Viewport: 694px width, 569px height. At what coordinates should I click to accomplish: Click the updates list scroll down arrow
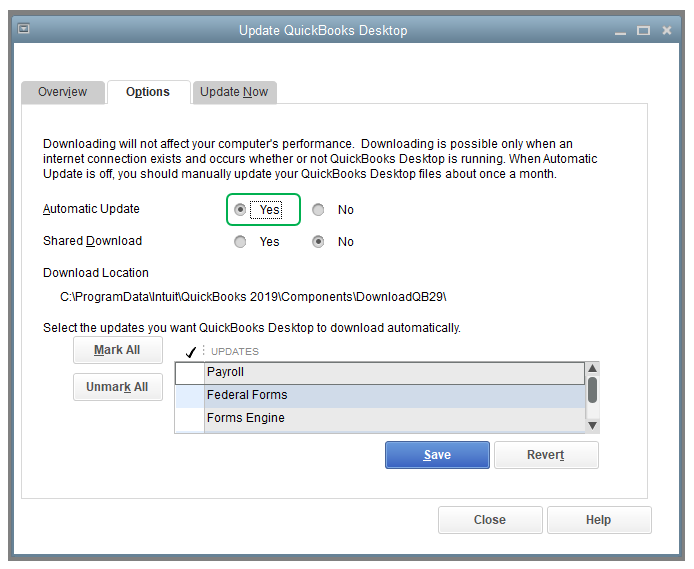click(x=593, y=425)
